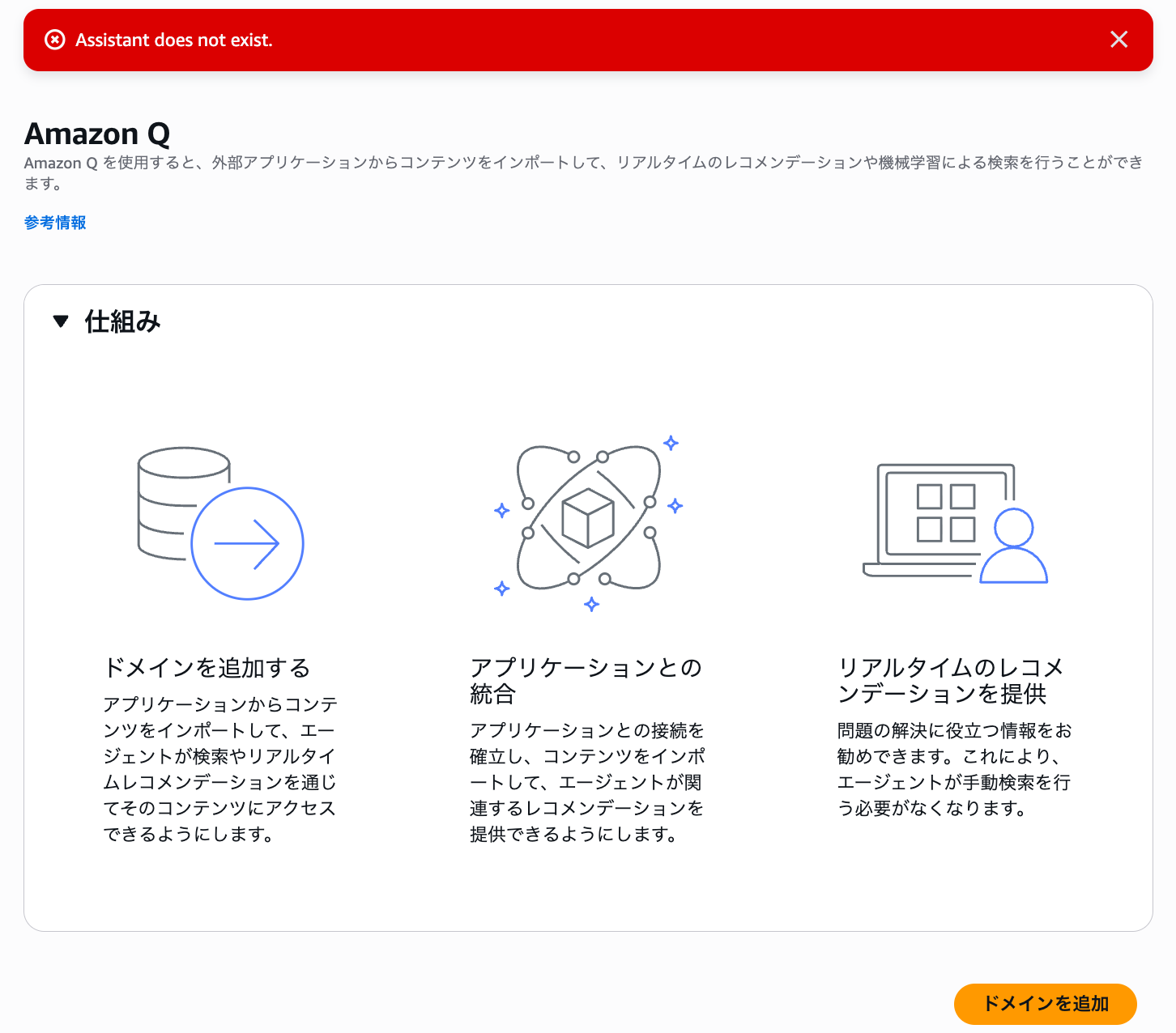The image size is (1176, 1033).
Task: Click the アプリケーションとの統合 heading
Action: (x=586, y=681)
